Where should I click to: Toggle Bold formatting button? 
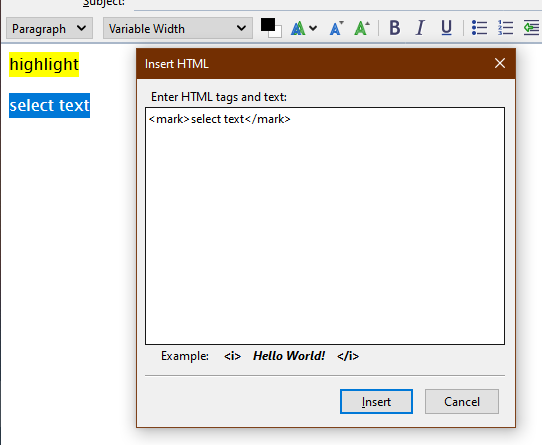click(395, 28)
